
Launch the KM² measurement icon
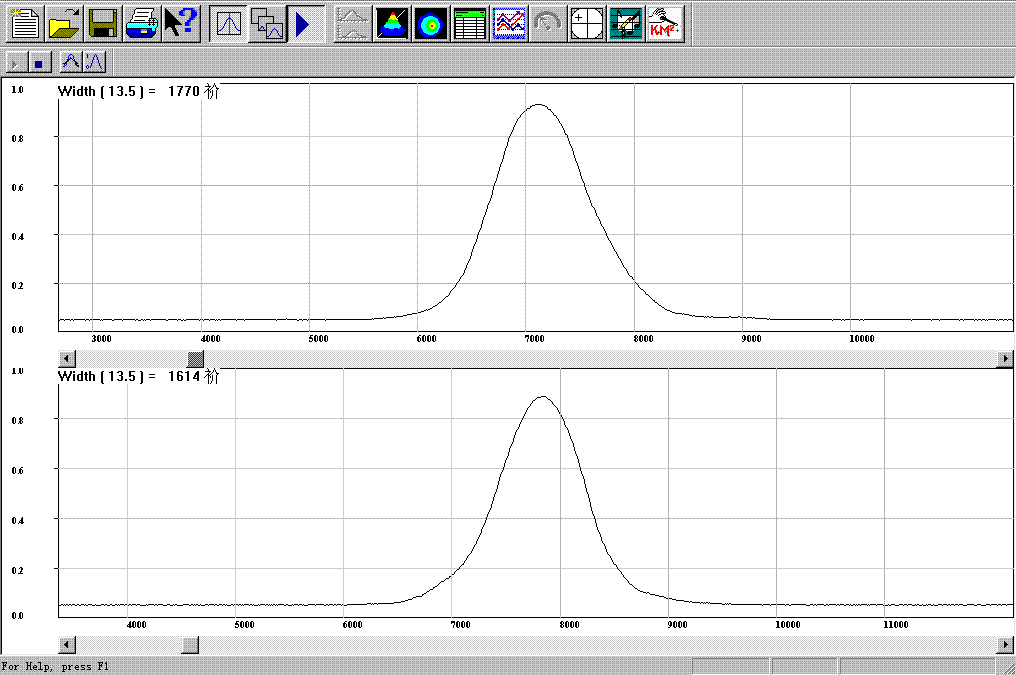665,23
